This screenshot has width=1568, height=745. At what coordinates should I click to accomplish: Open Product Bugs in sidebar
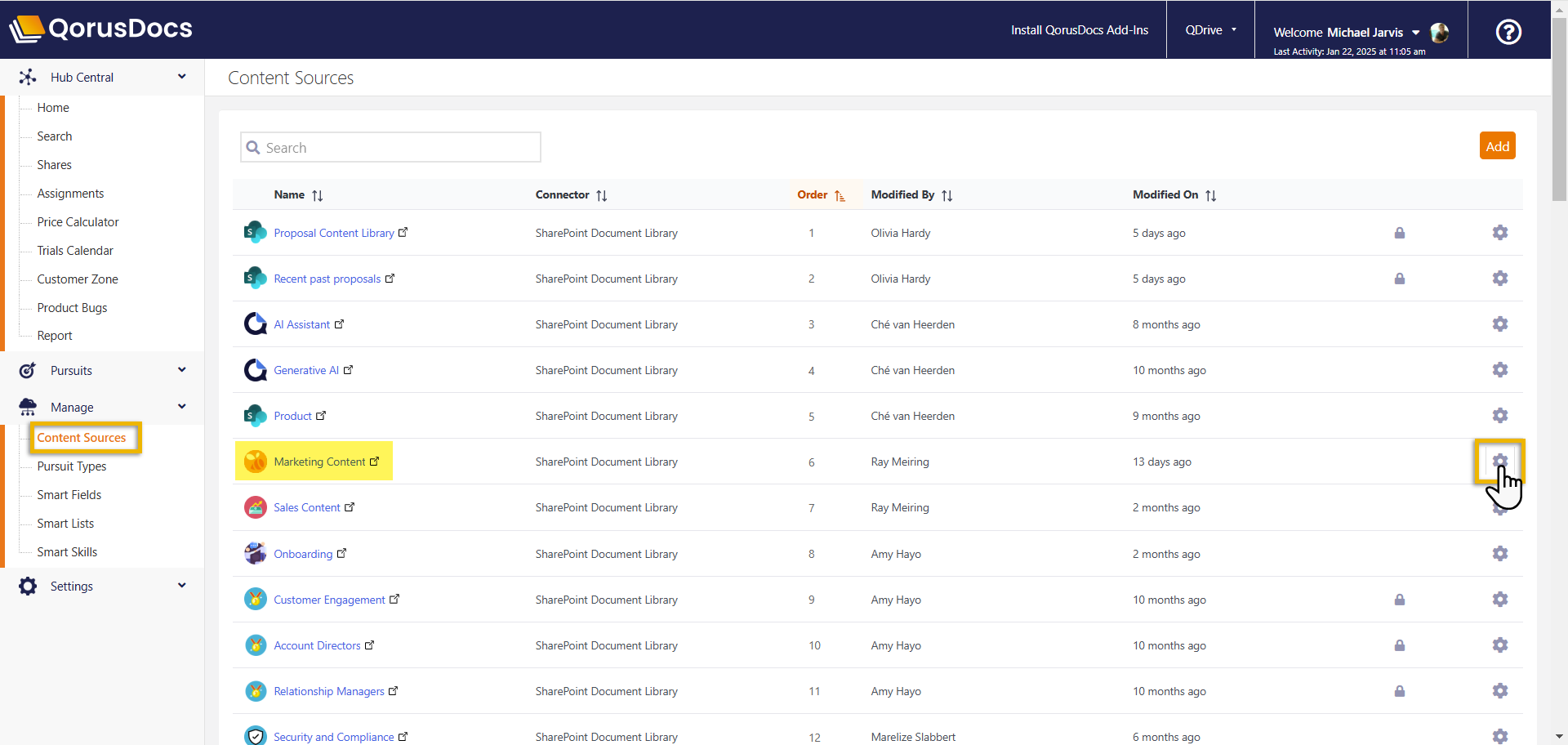(72, 307)
